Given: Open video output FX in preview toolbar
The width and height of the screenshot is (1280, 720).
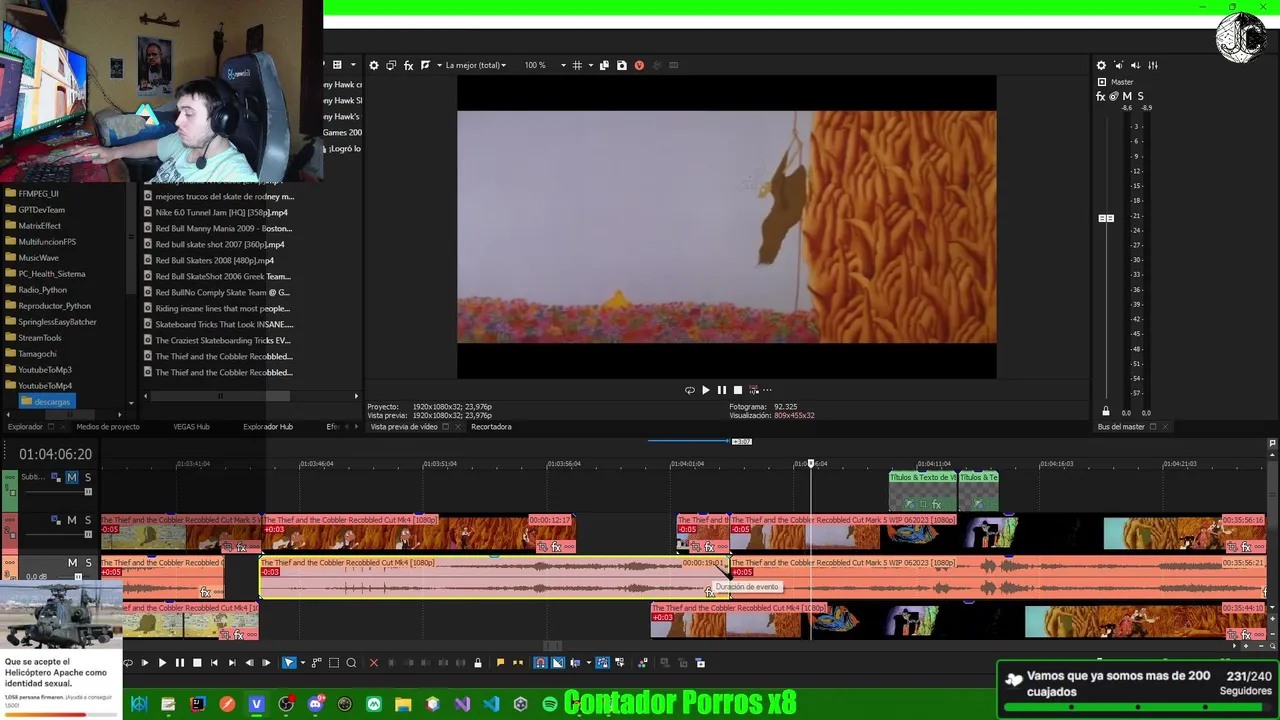Looking at the screenshot, I should [x=408, y=65].
